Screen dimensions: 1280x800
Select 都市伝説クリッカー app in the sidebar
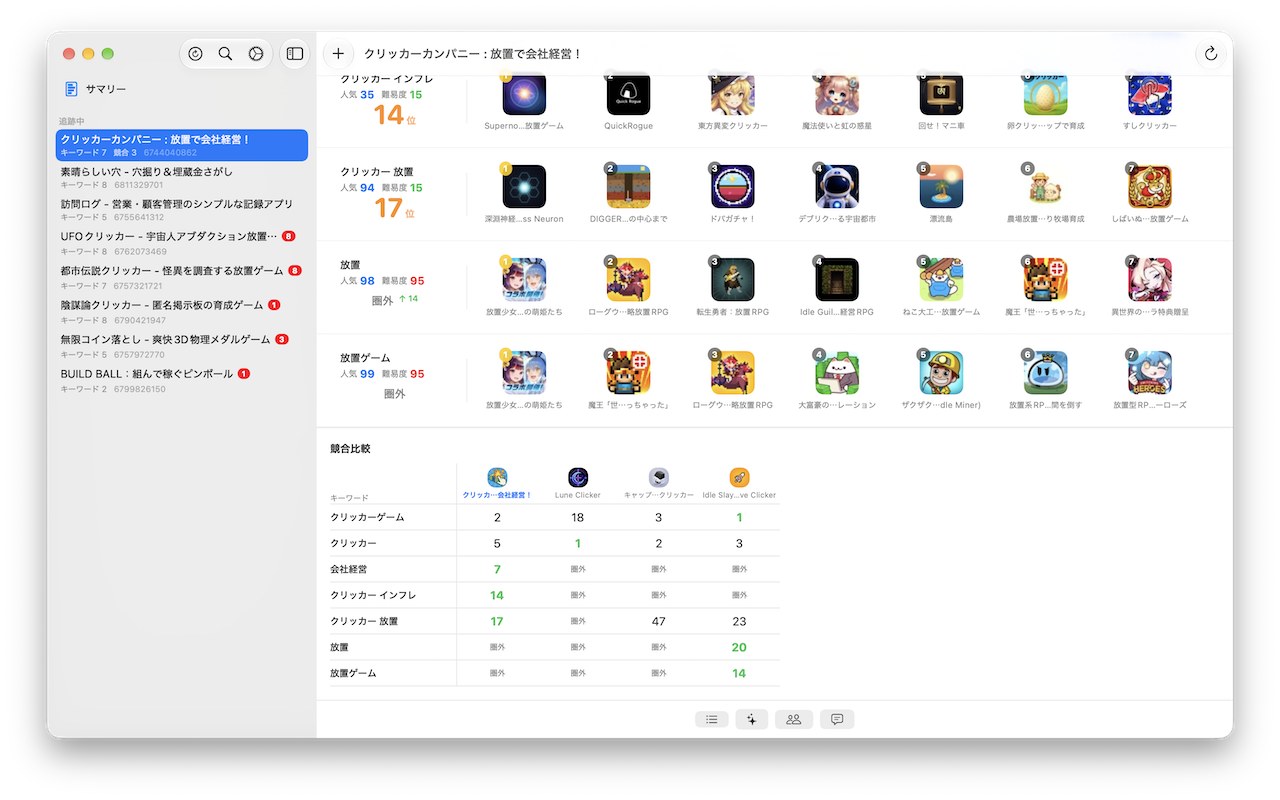[182, 276]
